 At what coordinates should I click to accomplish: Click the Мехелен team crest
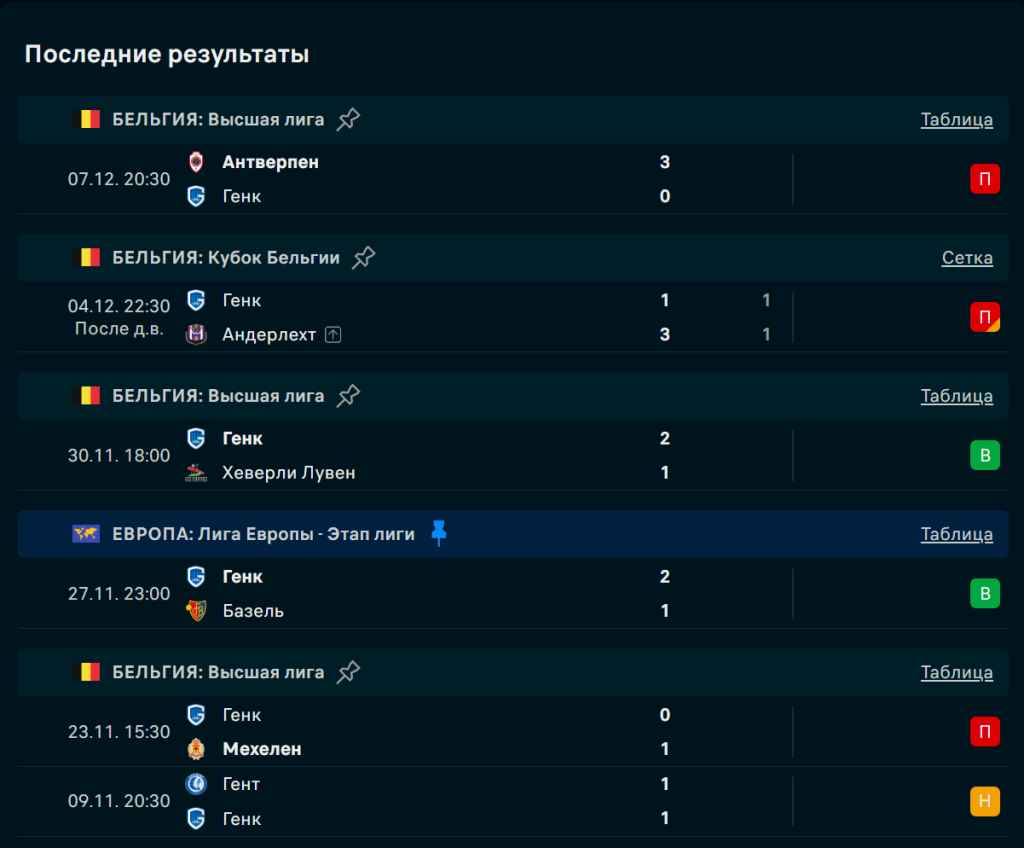196,749
